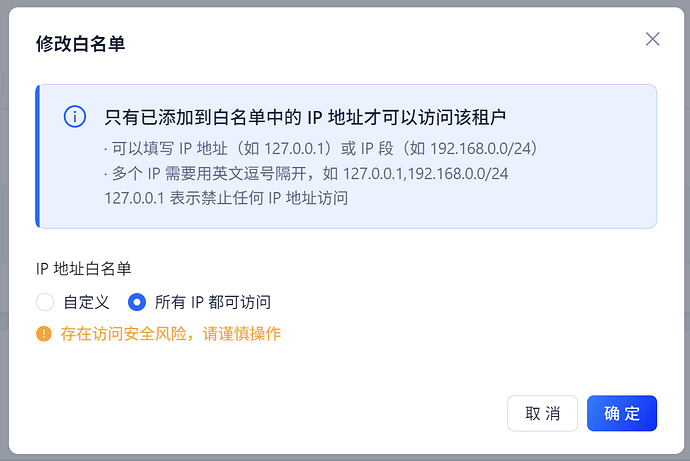The height and width of the screenshot is (461, 690).
Task: Click the blue left border of the notice box
Action: (x=37, y=157)
